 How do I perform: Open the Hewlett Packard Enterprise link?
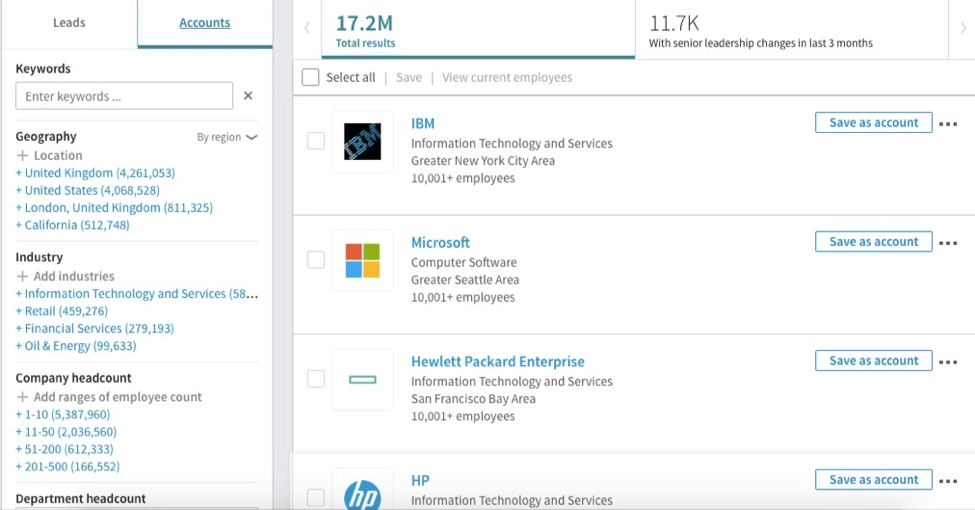pyautogui.click(x=497, y=361)
